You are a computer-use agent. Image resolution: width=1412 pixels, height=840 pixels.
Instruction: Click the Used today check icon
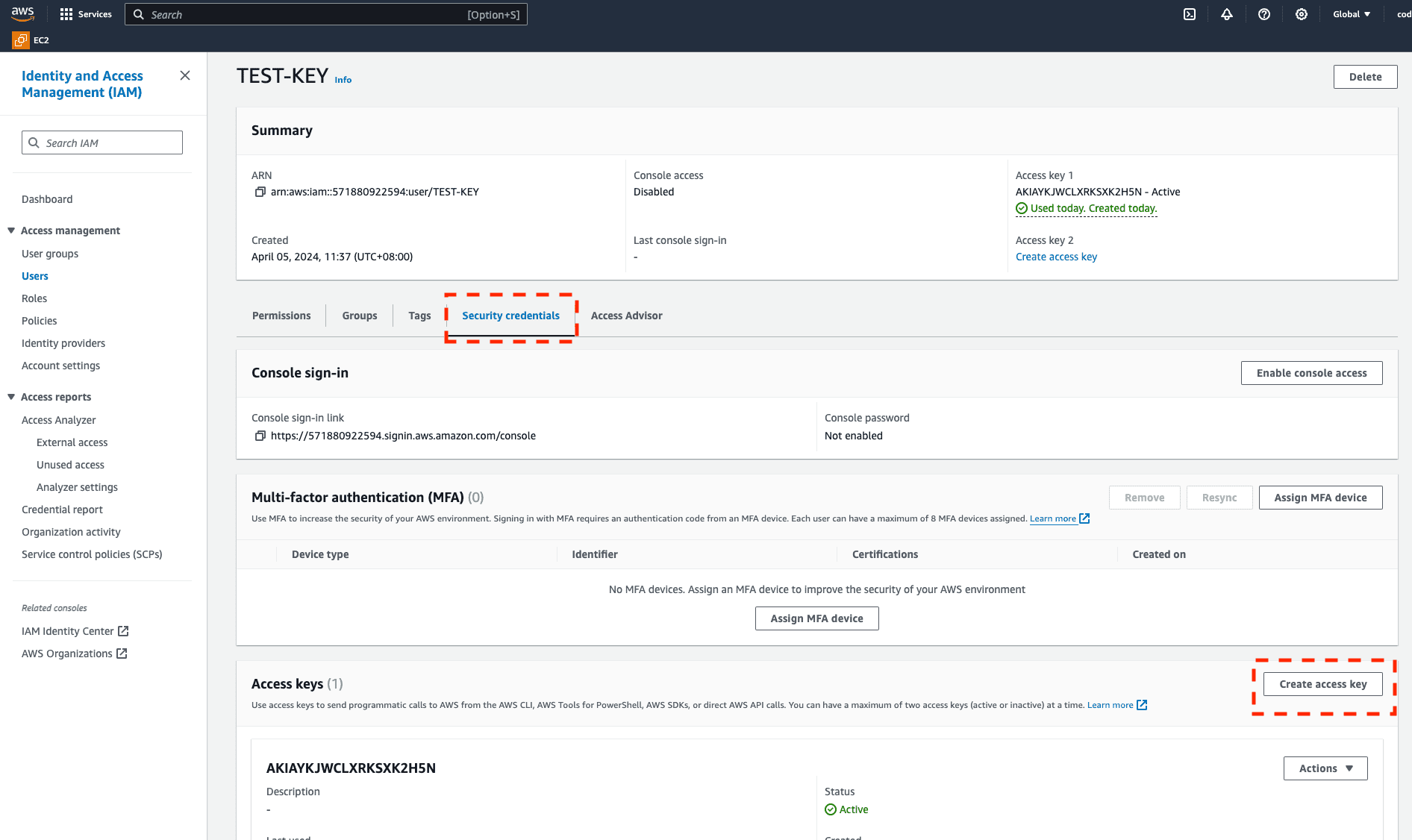pos(1022,208)
